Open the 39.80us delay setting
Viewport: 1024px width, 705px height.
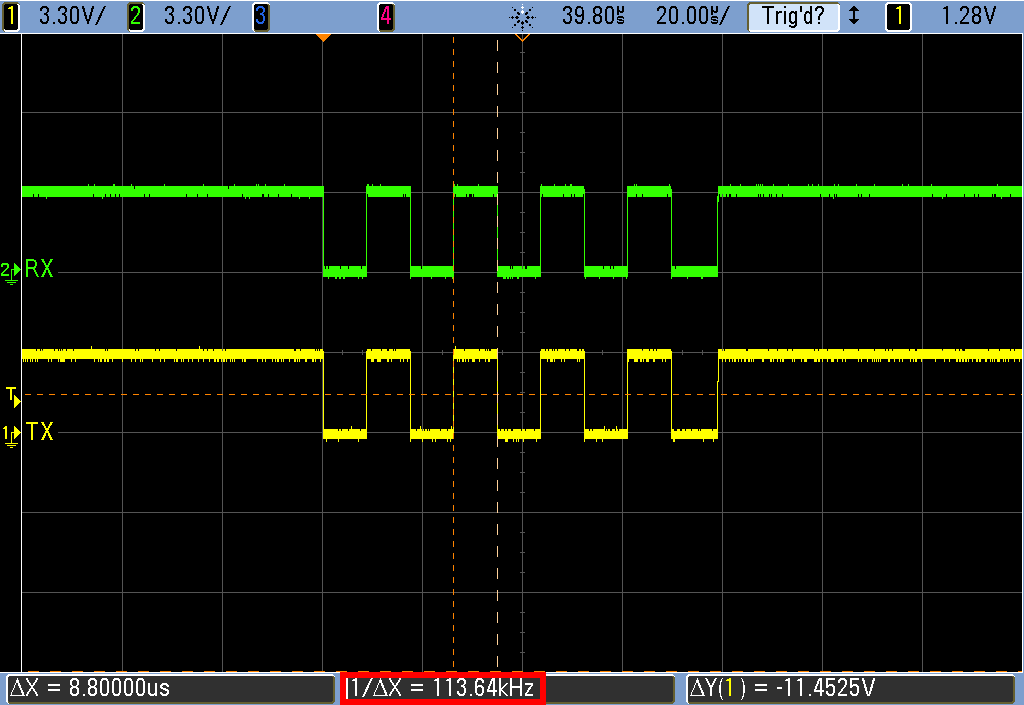point(593,16)
